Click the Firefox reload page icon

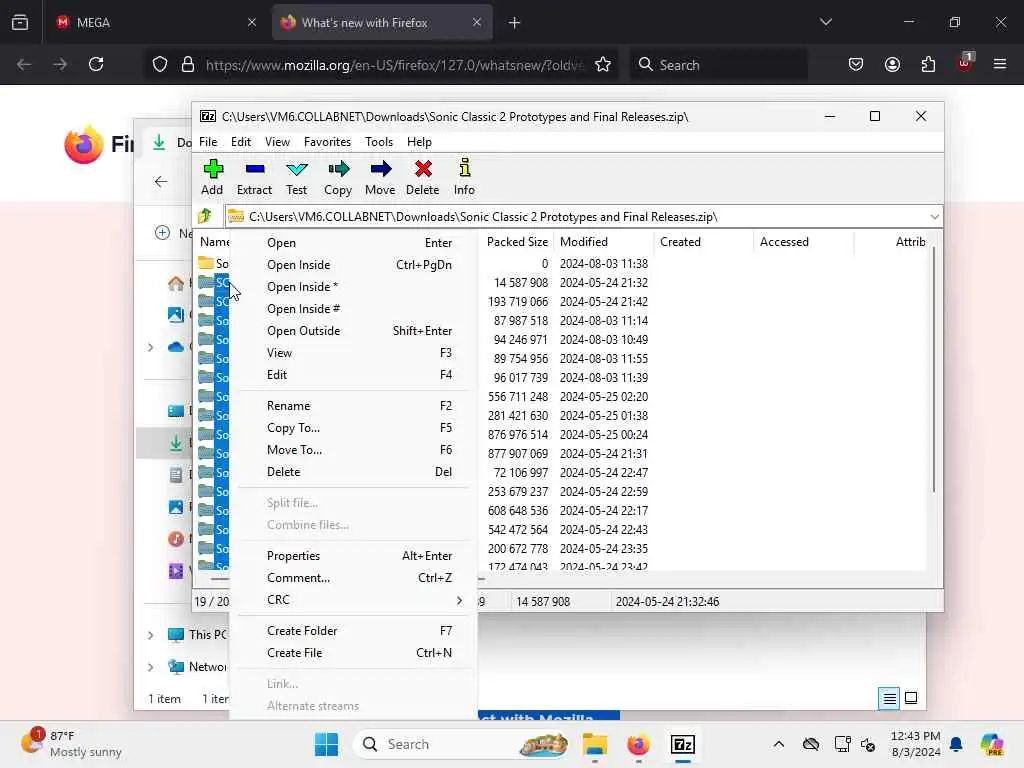[96, 64]
